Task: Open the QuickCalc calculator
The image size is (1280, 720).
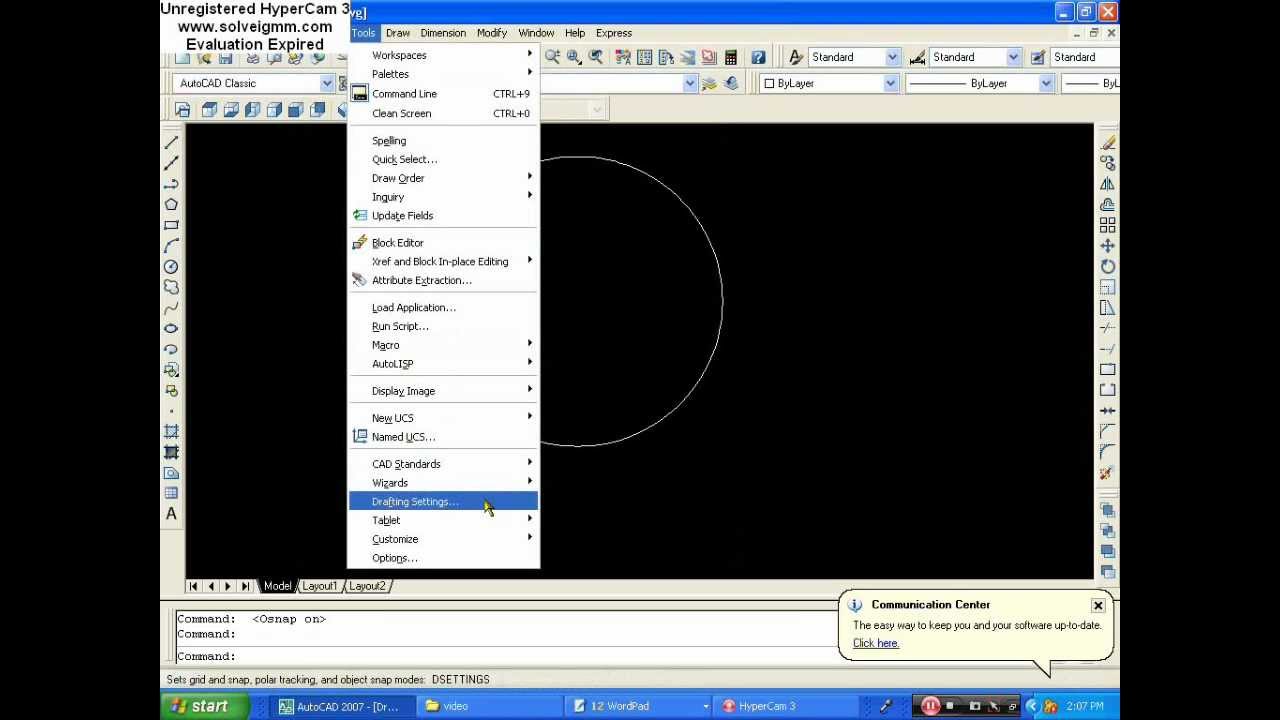Action: 731,57
